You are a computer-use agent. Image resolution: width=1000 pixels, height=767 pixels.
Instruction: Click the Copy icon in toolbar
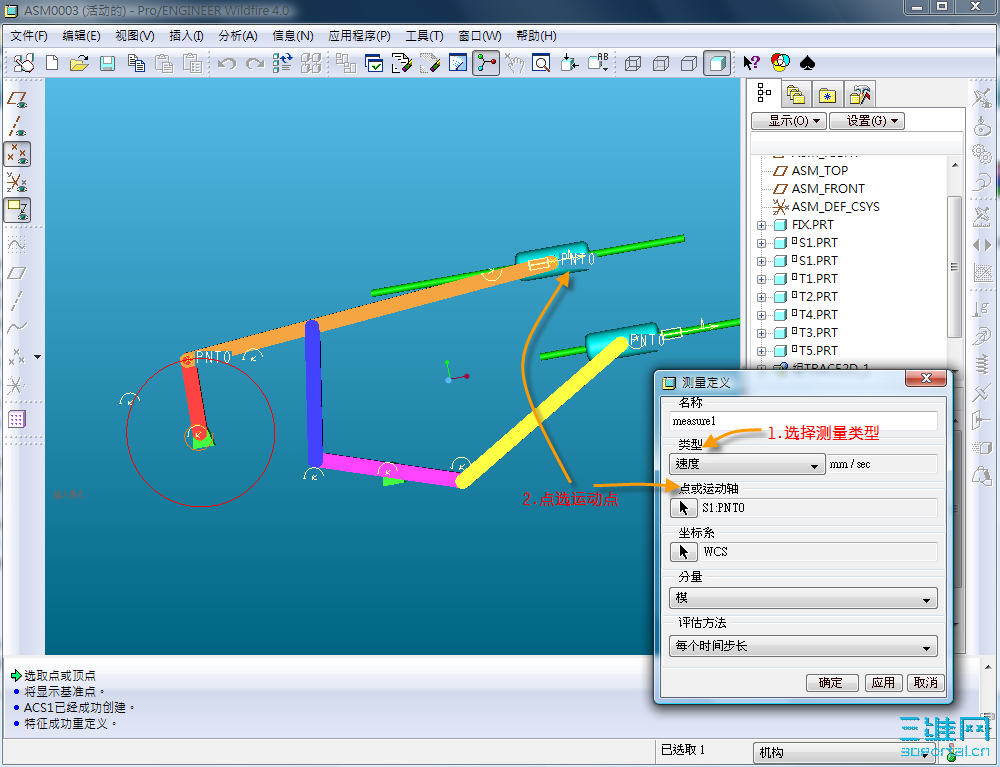[x=136, y=63]
